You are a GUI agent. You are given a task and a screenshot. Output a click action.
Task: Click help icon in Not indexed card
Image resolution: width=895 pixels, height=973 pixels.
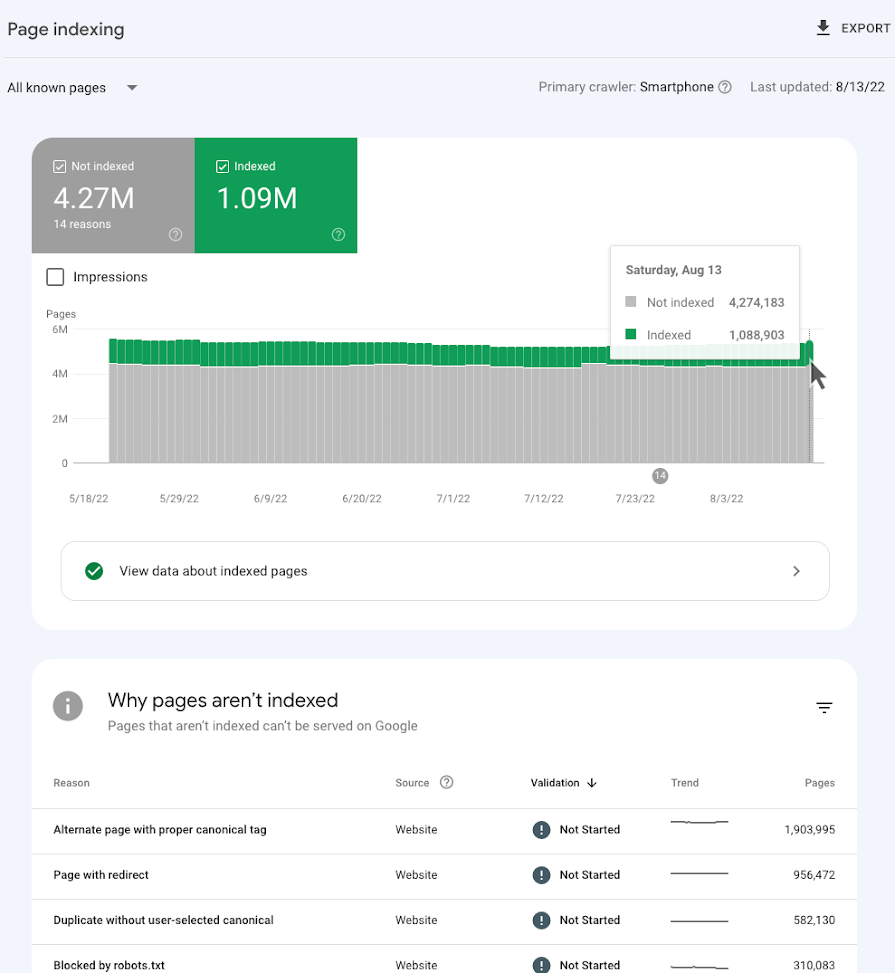pyautogui.click(x=176, y=234)
